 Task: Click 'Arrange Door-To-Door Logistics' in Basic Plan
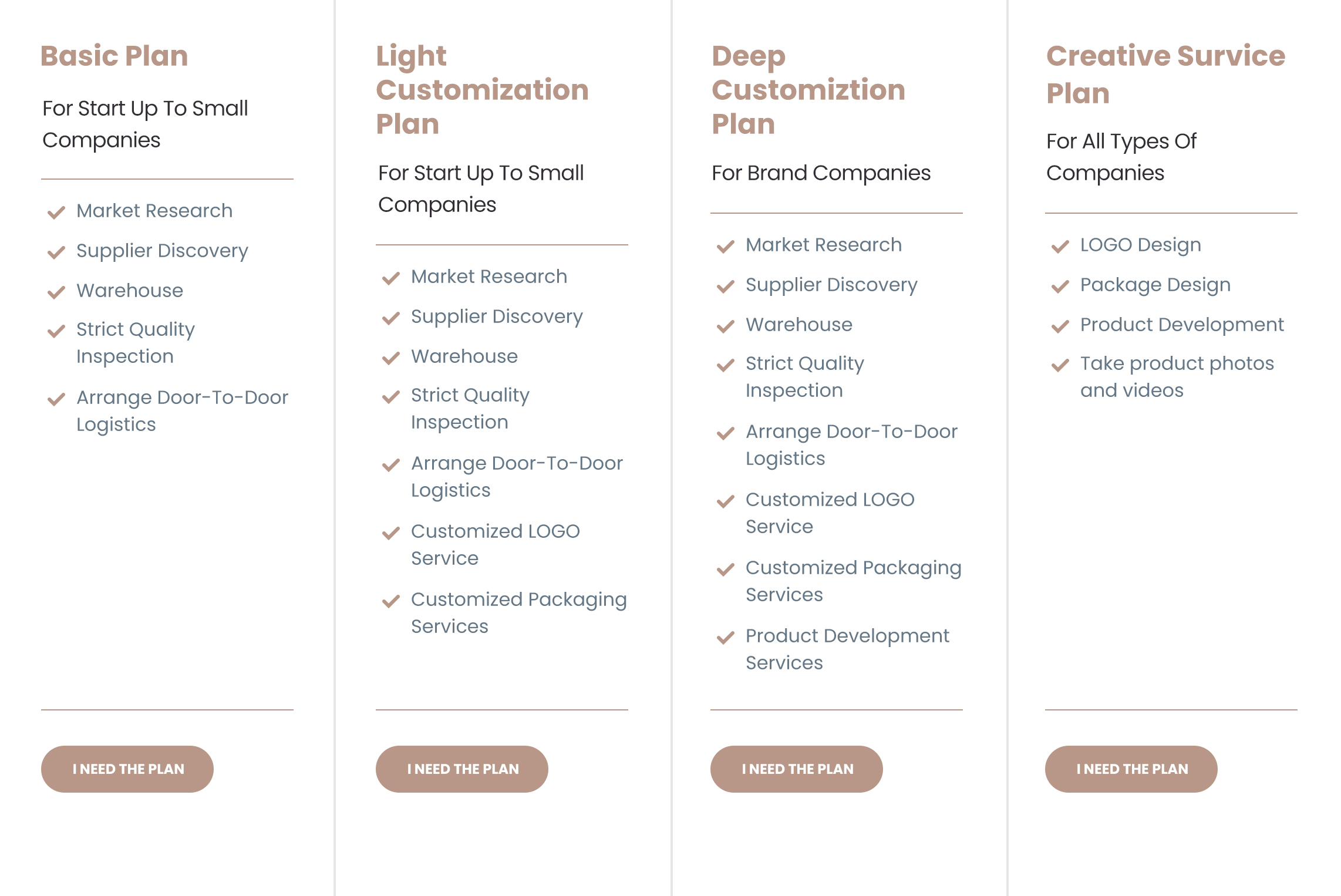click(182, 410)
